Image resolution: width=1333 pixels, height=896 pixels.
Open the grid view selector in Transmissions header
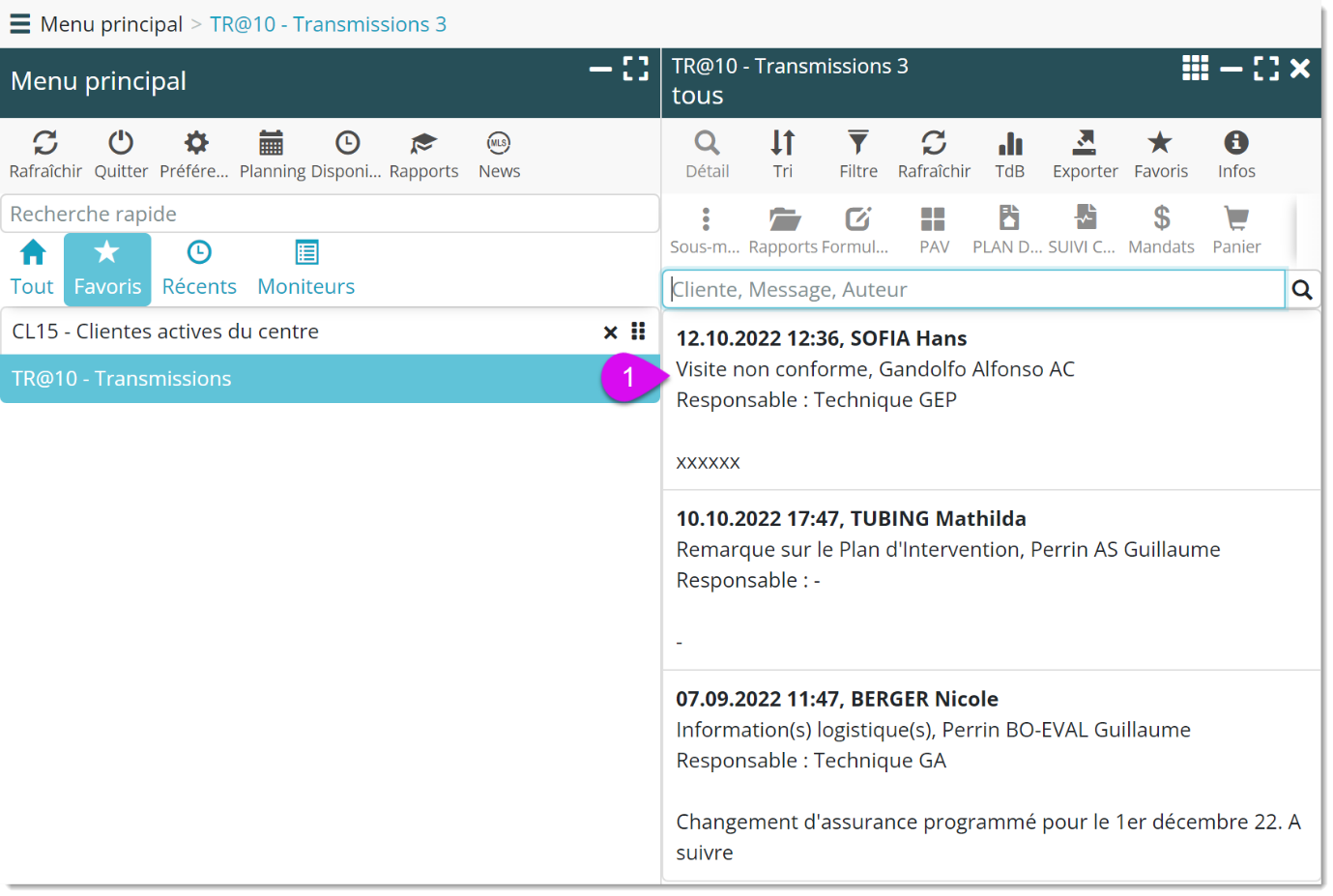[x=1195, y=68]
